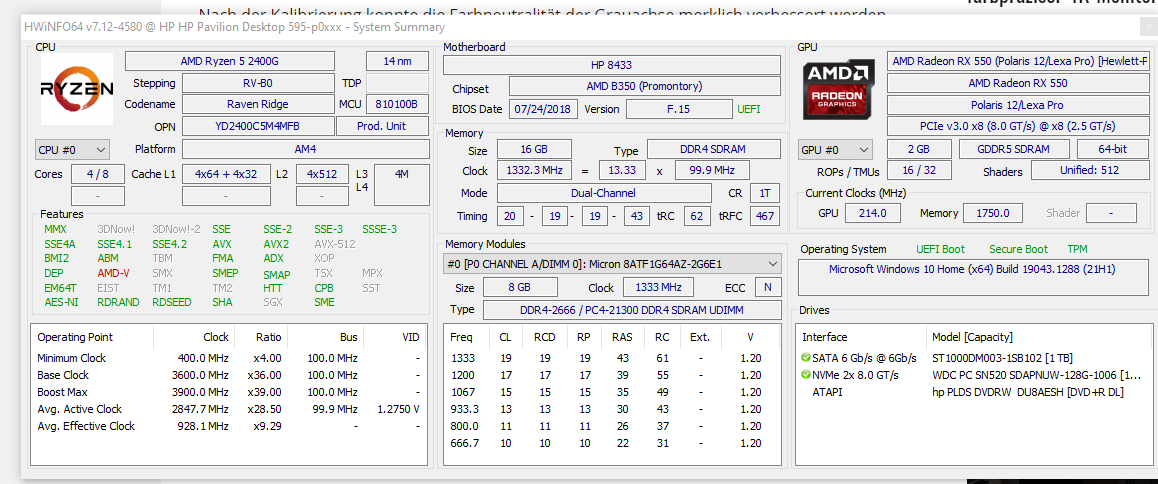The width and height of the screenshot is (1158, 484).
Task: Click the memory clock 1332.3 MHz field
Action: 534,171
